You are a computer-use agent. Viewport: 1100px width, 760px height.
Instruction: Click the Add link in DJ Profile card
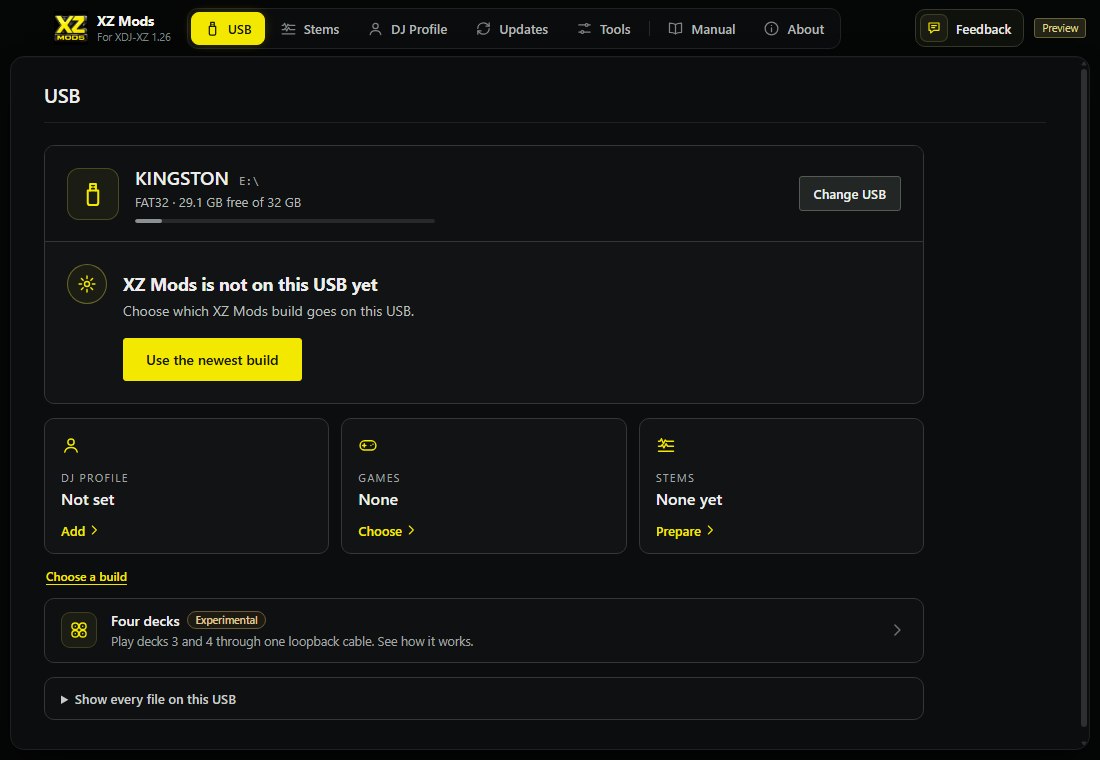[x=73, y=531]
